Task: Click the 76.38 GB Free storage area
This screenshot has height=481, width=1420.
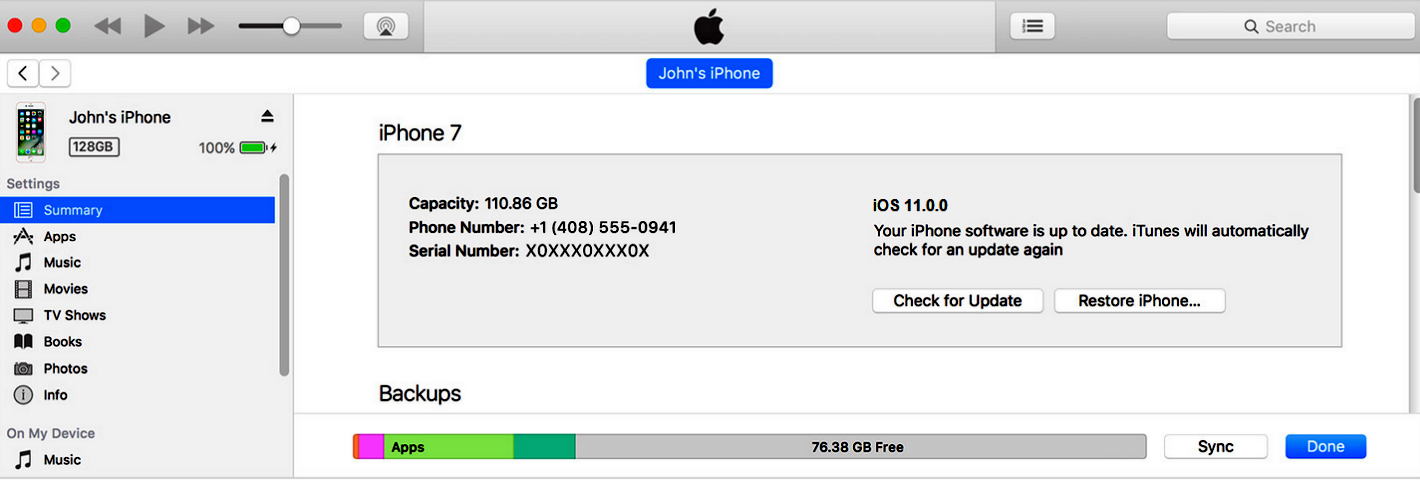Action: pos(860,447)
